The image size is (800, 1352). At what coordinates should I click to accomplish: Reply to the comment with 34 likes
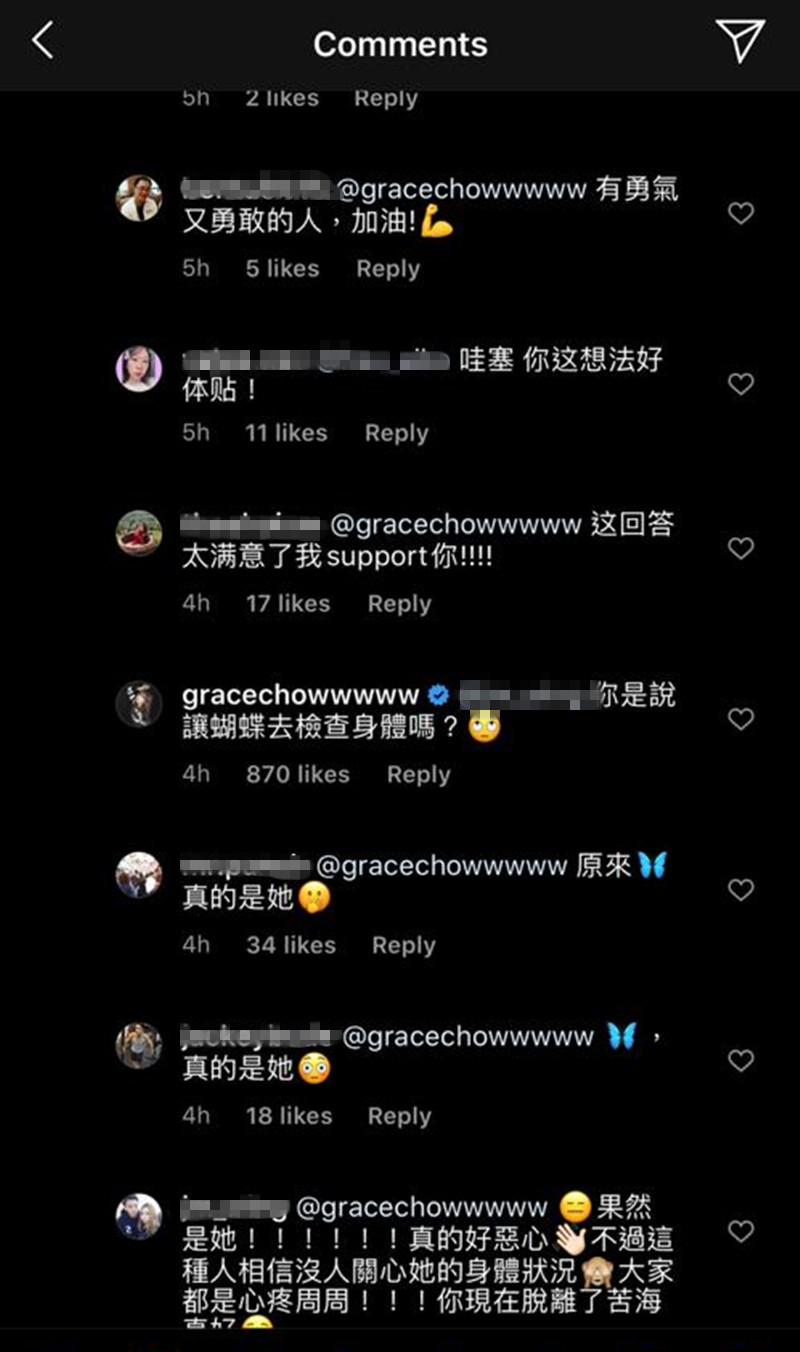point(403,945)
